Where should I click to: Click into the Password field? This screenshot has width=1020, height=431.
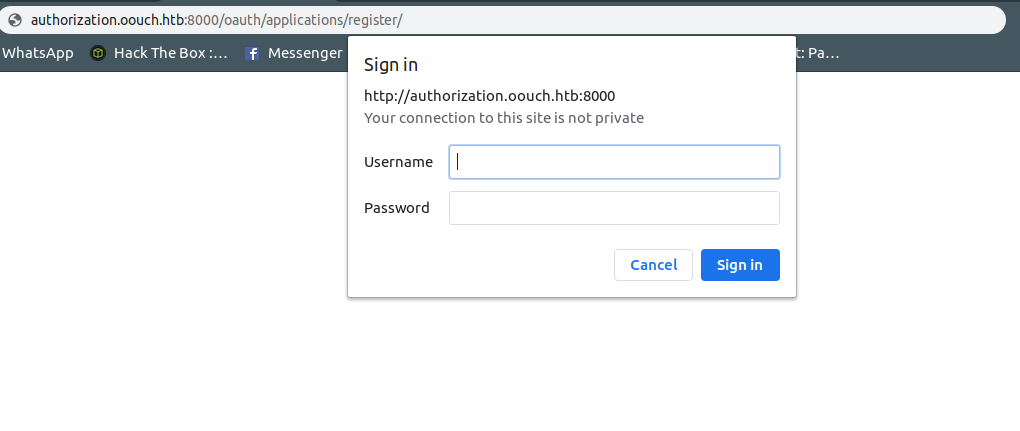(x=614, y=208)
